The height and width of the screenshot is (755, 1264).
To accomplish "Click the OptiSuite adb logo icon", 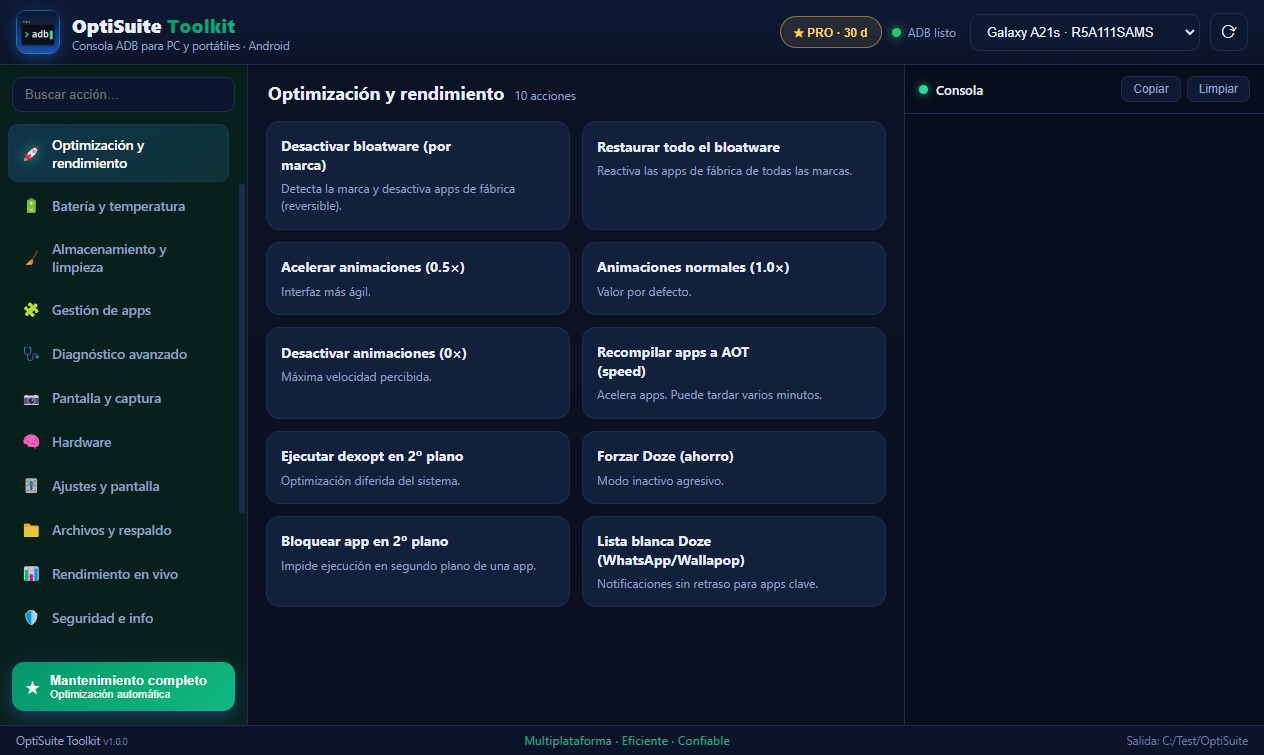I will pos(38,33).
